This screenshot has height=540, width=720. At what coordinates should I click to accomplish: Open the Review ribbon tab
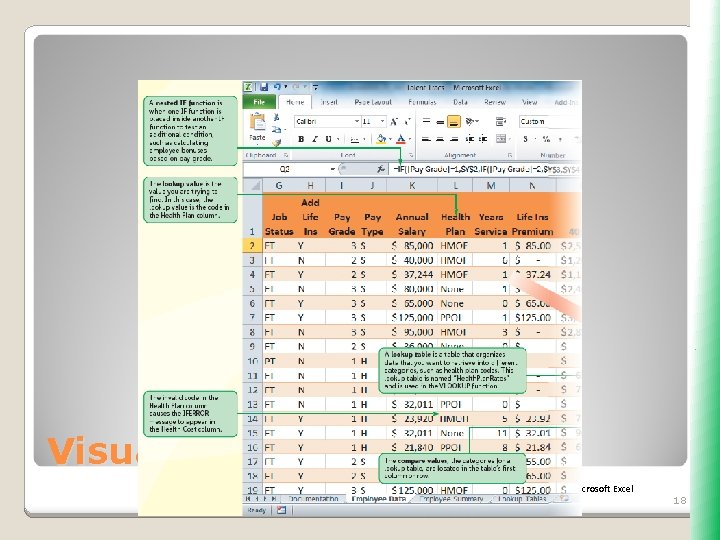click(x=495, y=102)
